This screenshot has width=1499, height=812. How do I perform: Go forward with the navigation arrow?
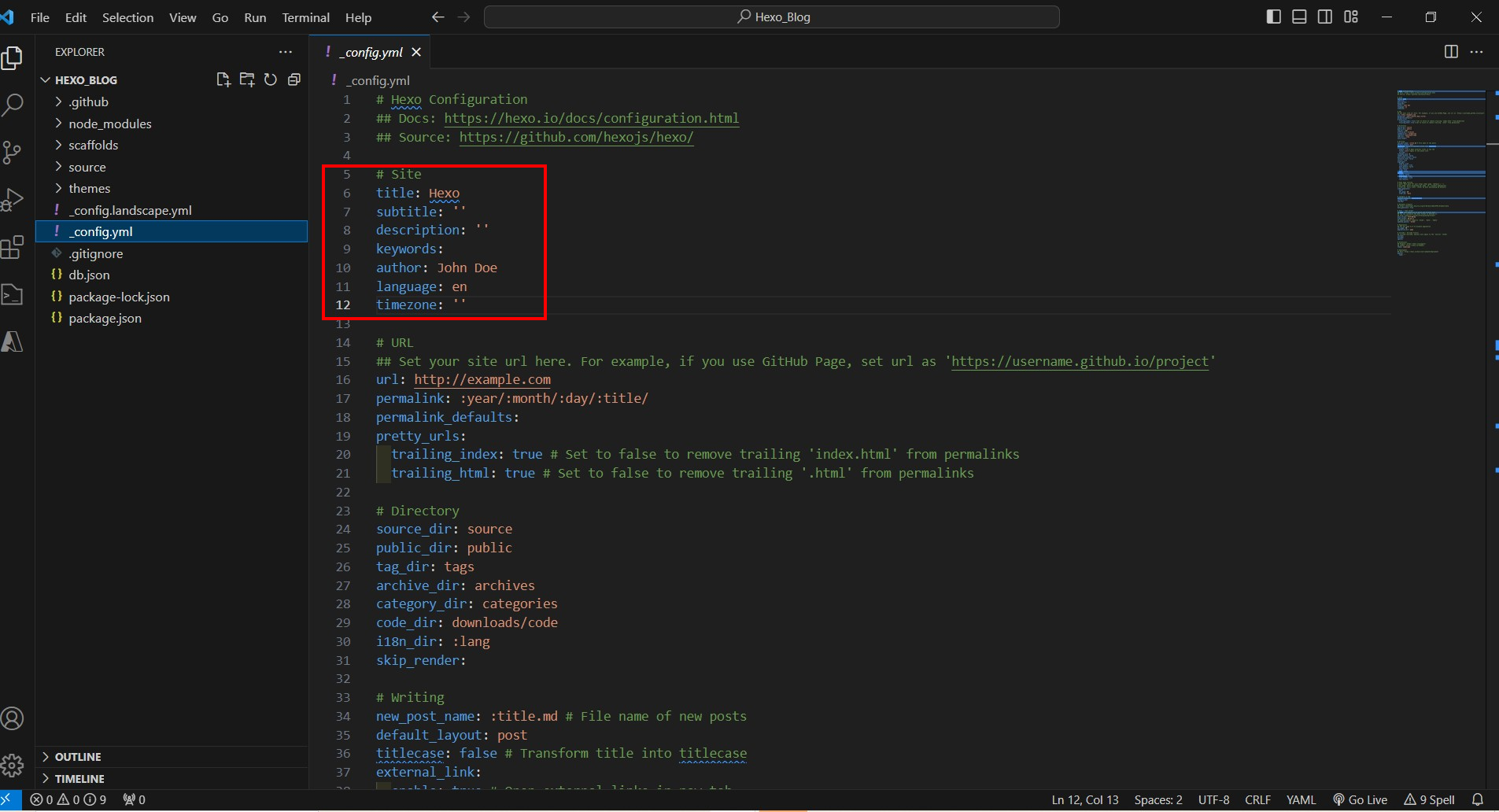(464, 17)
